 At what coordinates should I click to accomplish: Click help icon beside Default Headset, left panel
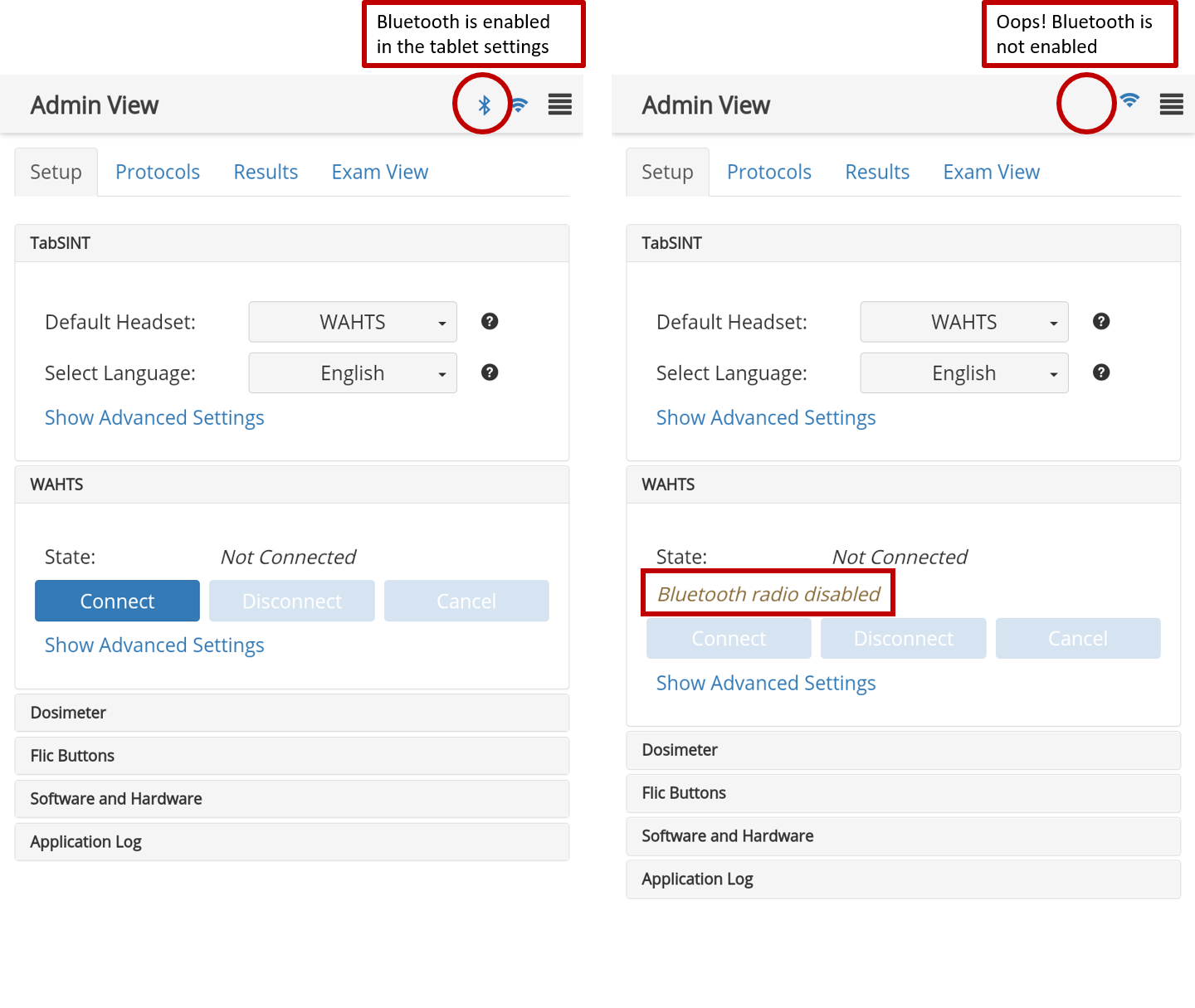(x=490, y=321)
